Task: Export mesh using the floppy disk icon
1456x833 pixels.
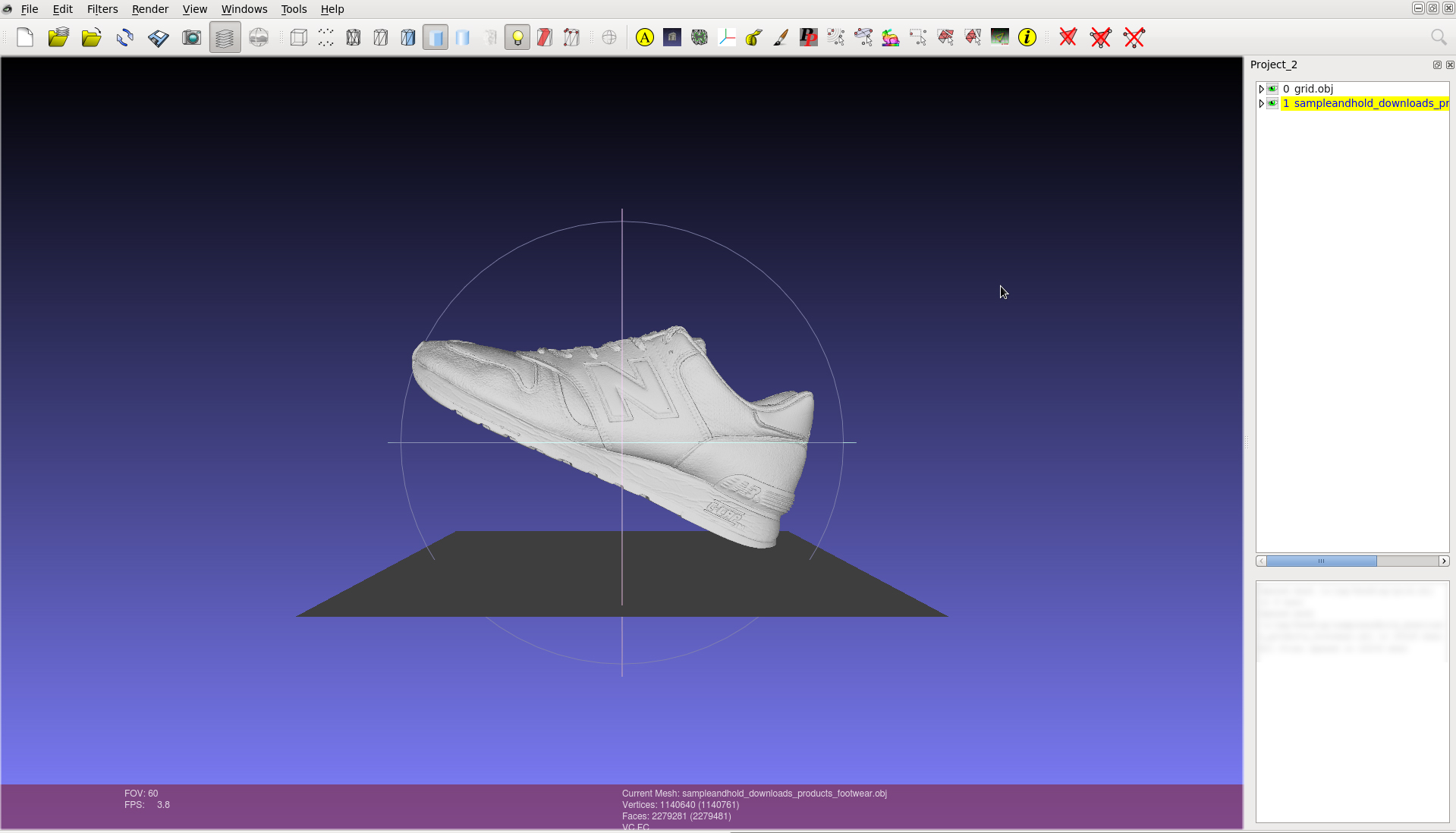Action: click(159, 37)
